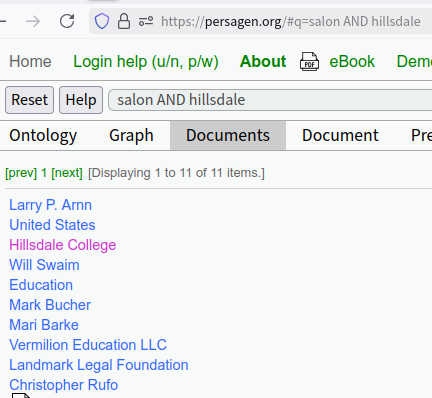Open the Landmark Legal Foundation document
The width and height of the screenshot is (432, 398).
click(x=99, y=365)
